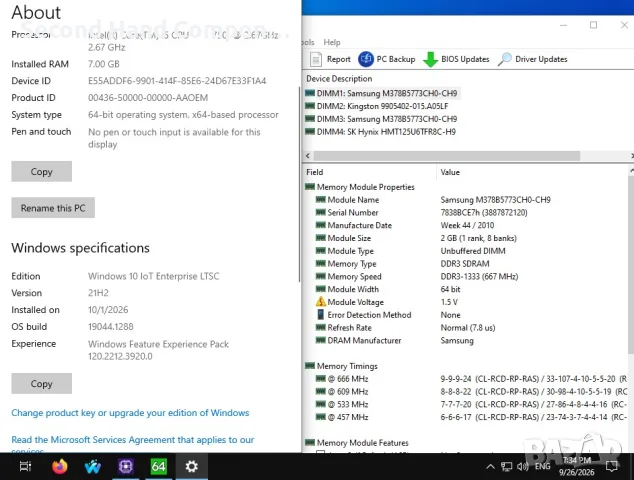Launch PC Backup from the toolbar
This screenshot has height=480, width=634.
tap(387, 59)
